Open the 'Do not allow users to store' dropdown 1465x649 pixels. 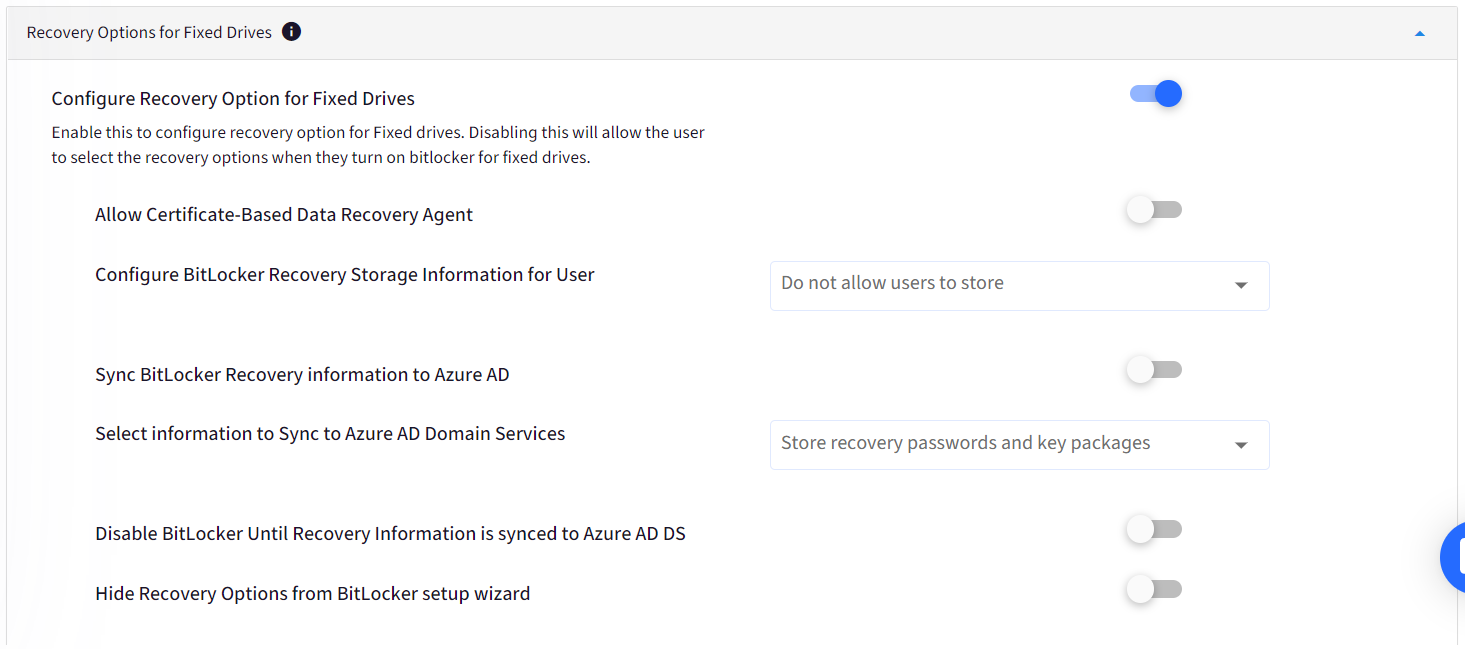click(x=1019, y=285)
